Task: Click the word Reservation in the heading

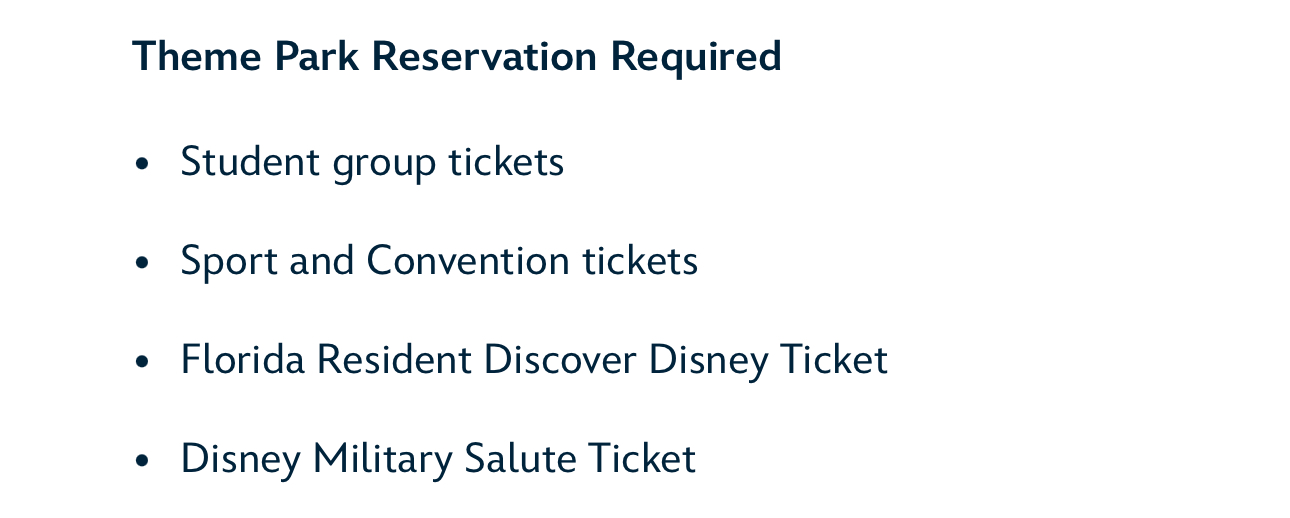Action: click(x=485, y=56)
